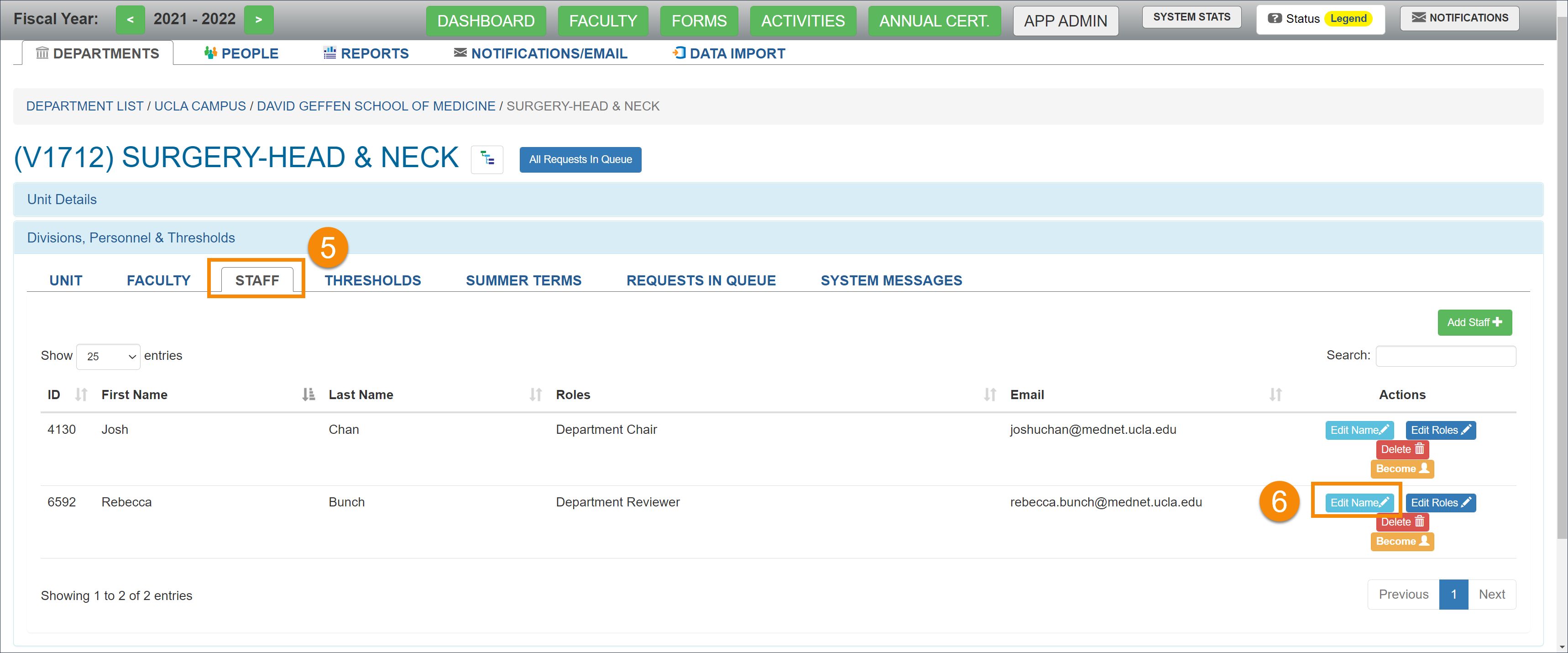Click the All Requests In Queue button
This screenshot has width=1568, height=653.
579,158
